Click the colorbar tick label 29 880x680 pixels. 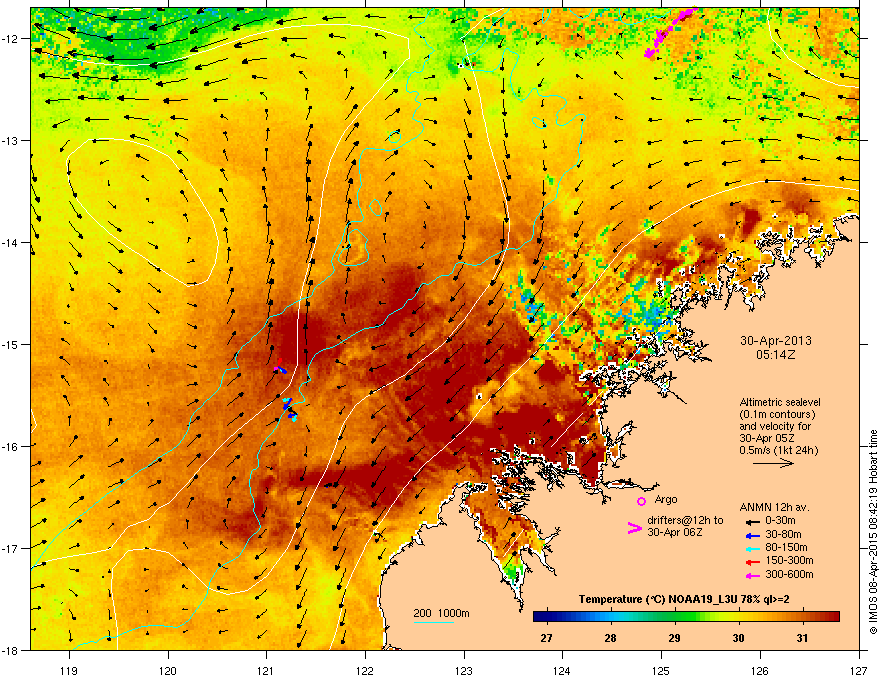tap(674, 638)
